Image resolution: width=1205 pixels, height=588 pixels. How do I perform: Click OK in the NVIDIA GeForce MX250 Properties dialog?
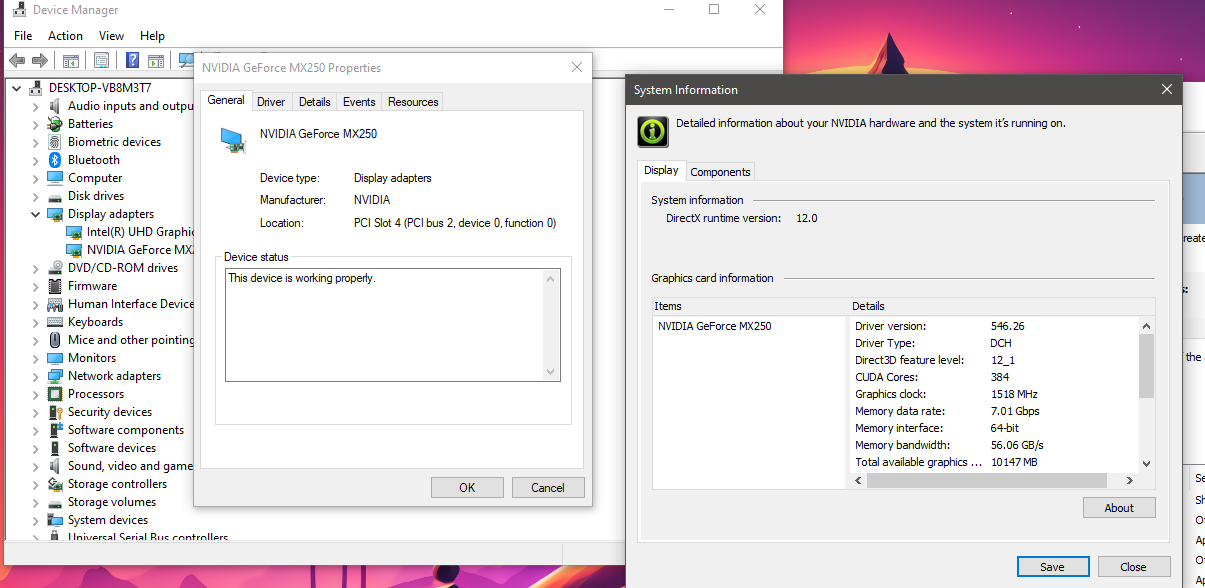pyautogui.click(x=467, y=488)
